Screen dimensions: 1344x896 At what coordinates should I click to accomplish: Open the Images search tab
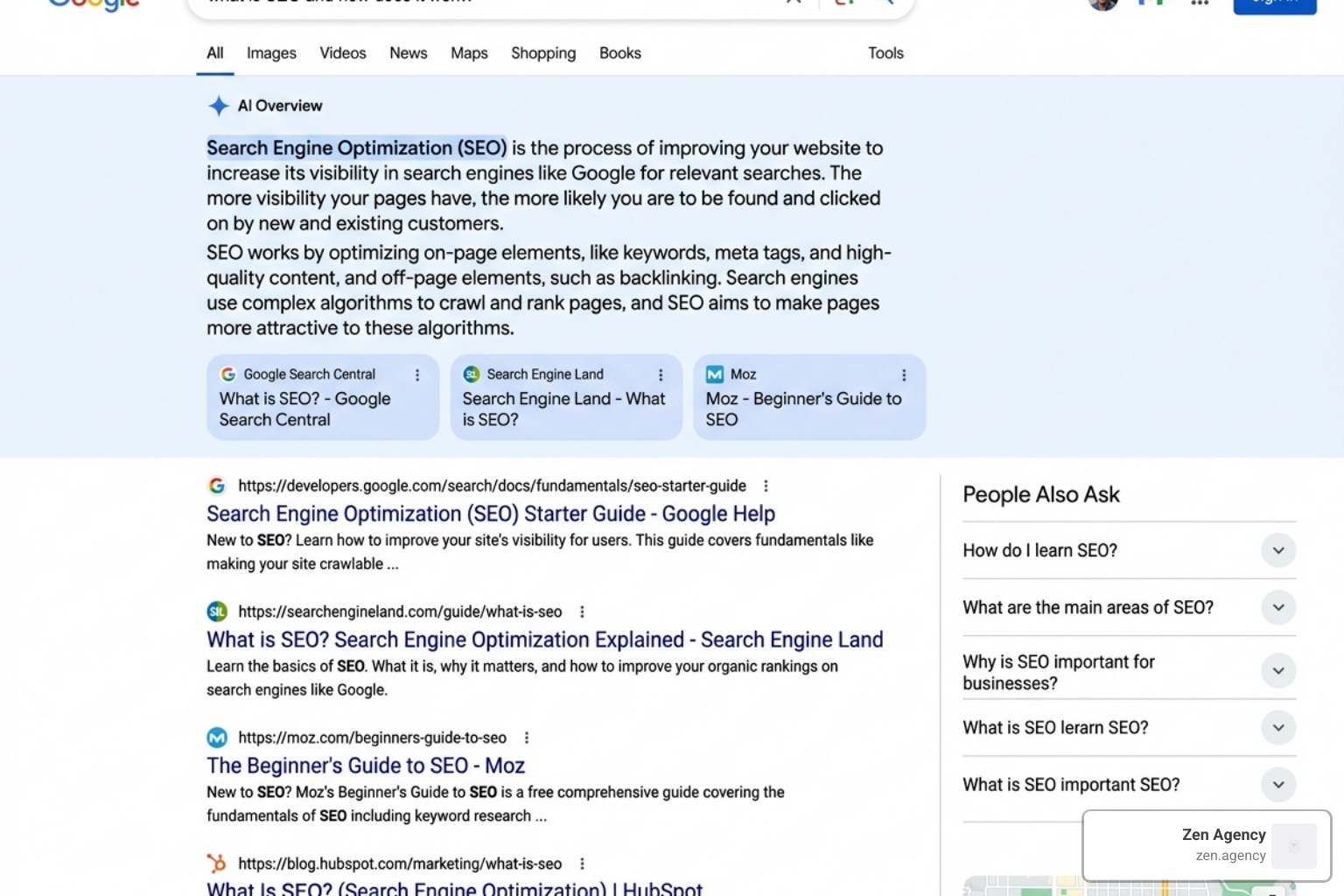pyautogui.click(x=271, y=53)
